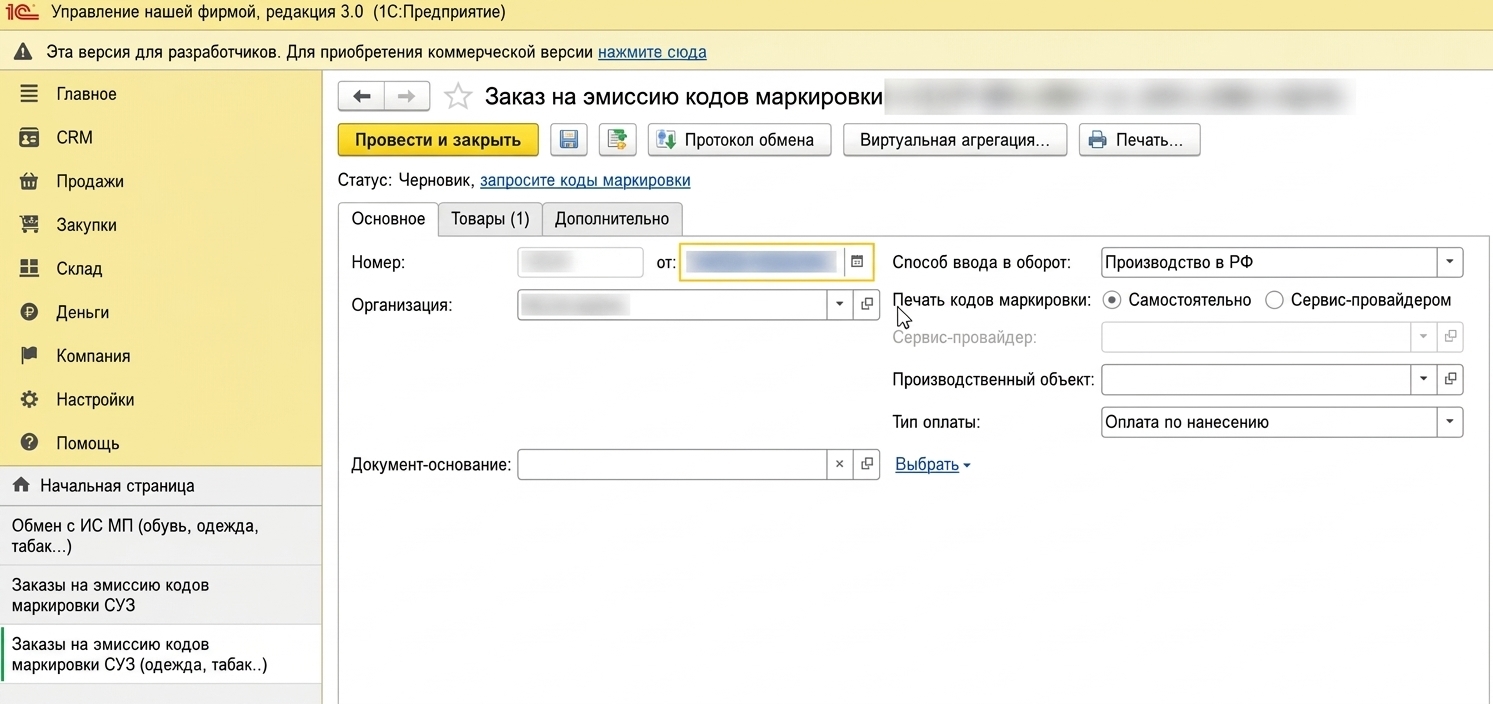
Task: Add document to favorites with the star
Action: (x=458, y=96)
